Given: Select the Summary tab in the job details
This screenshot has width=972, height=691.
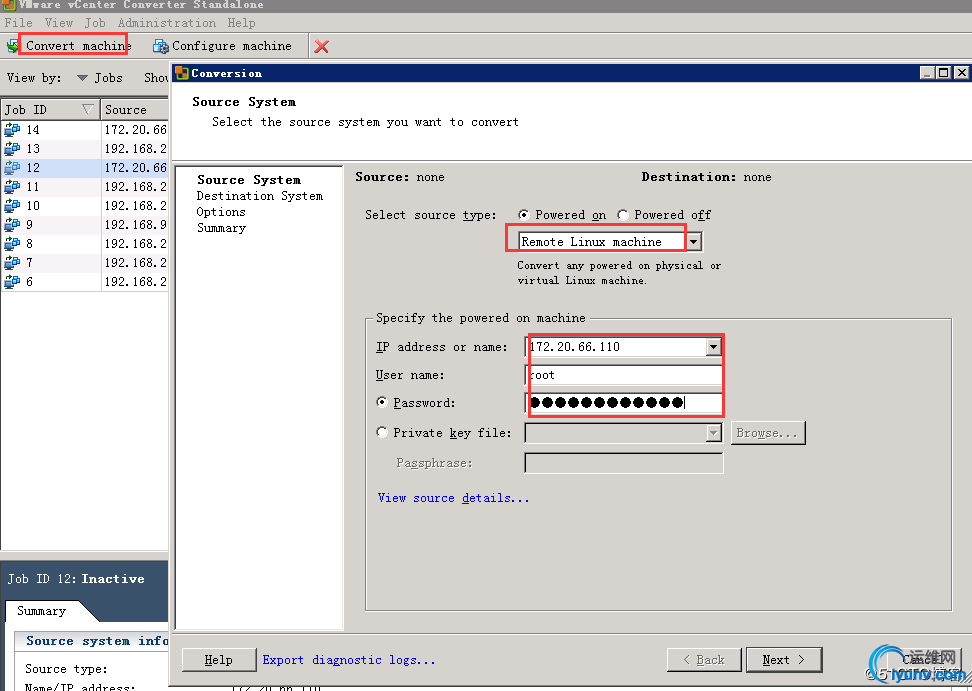Looking at the screenshot, I should [42, 611].
